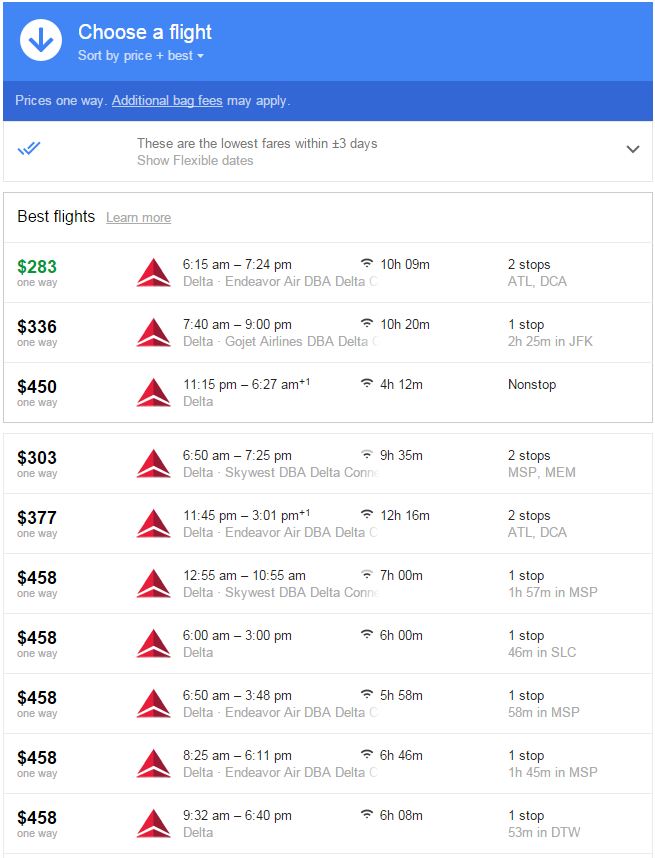This screenshot has width=655, height=858.
Task: Click the Wi-Fi icon on the $303 flight
Action: pyautogui.click(x=367, y=455)
